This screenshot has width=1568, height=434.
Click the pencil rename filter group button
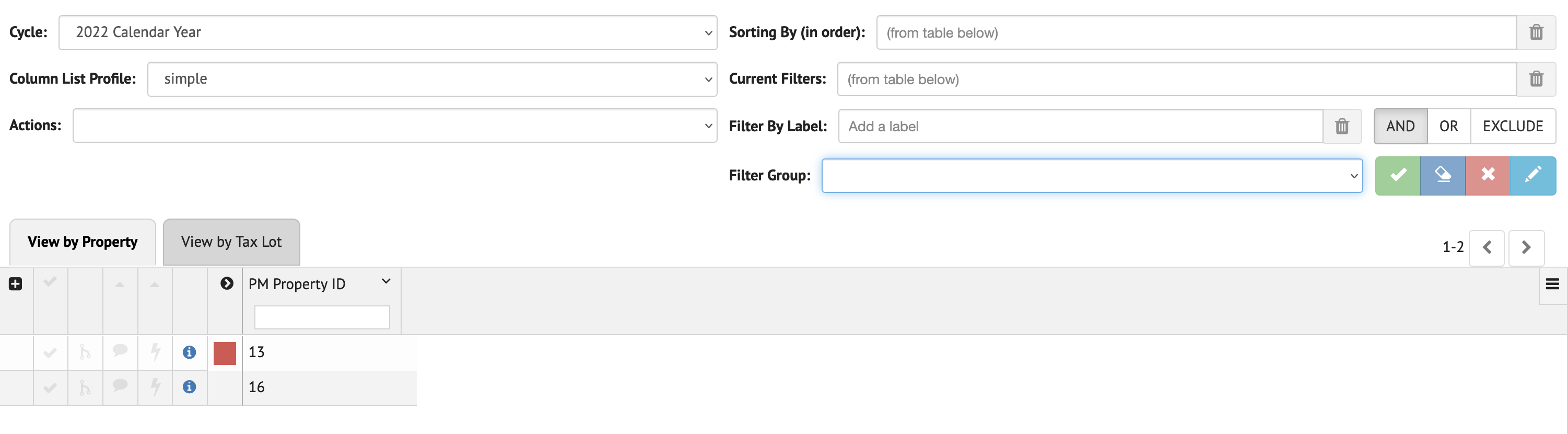1532,176
